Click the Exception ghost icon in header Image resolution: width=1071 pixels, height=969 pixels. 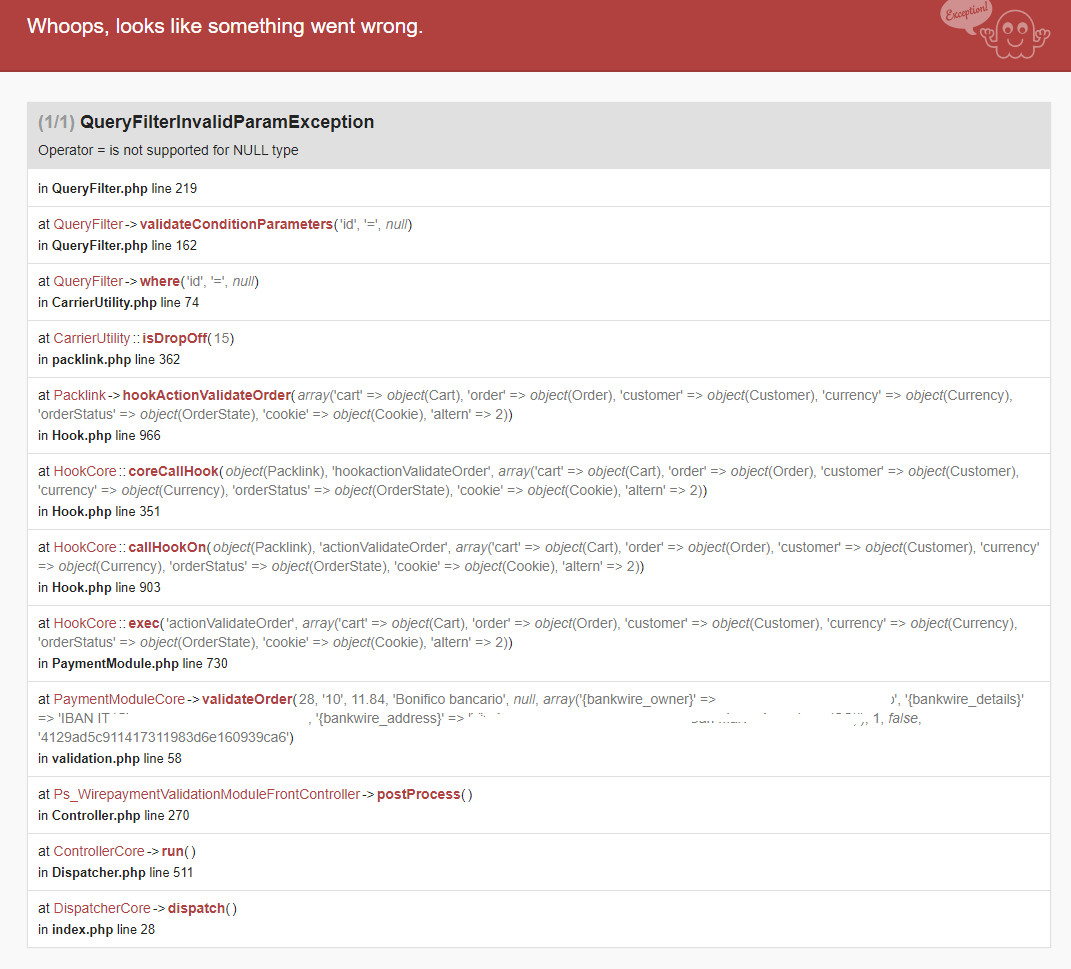[997, 31]
